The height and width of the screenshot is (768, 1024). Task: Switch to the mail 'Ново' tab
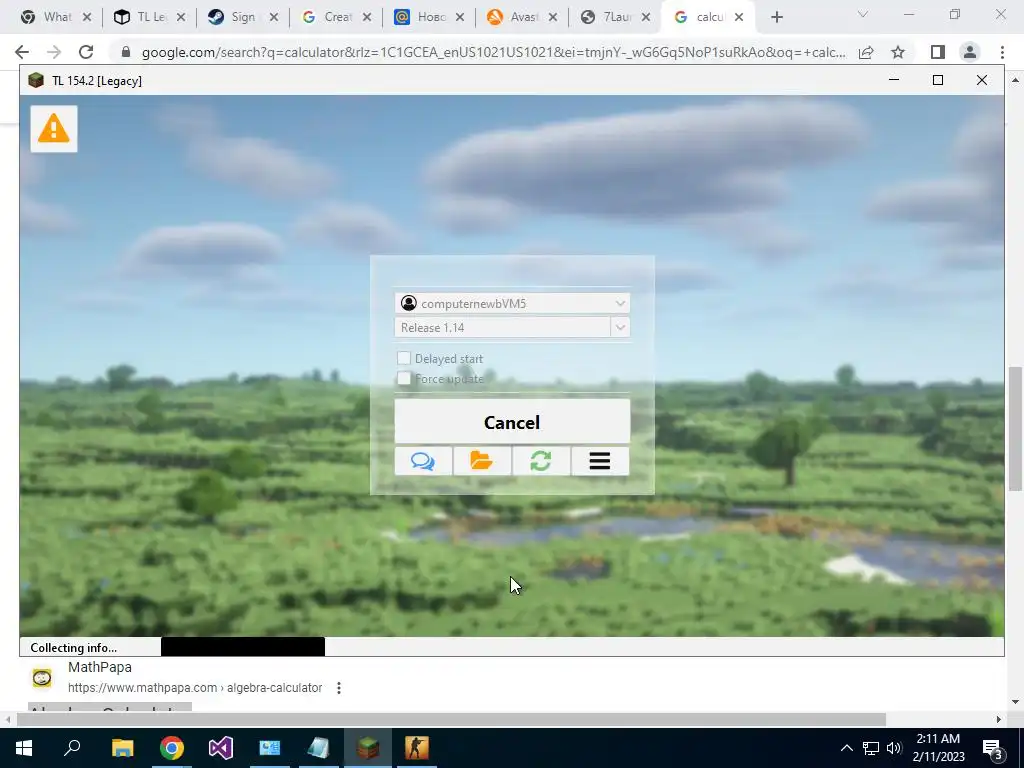(429, 17)
